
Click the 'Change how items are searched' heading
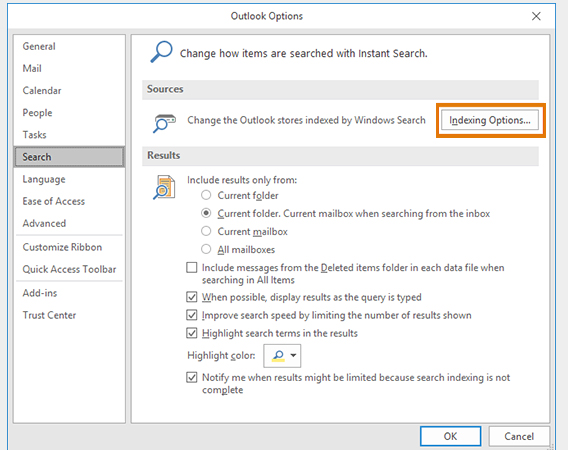[304, 54]
